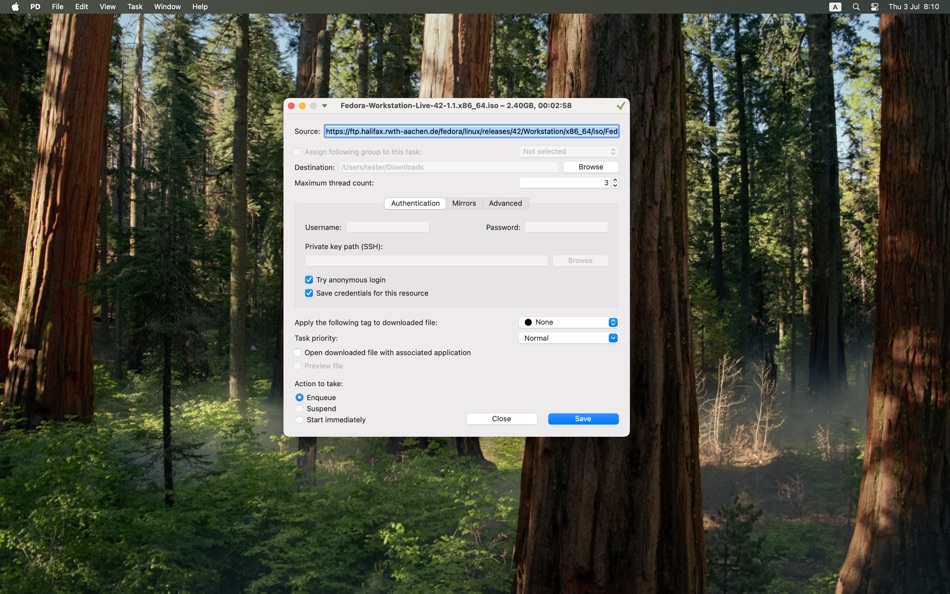This screenshot has width=950, height=594.
Task: Select the Enqueue radio button
Action: pyautogui.click(x=299, y=398)
